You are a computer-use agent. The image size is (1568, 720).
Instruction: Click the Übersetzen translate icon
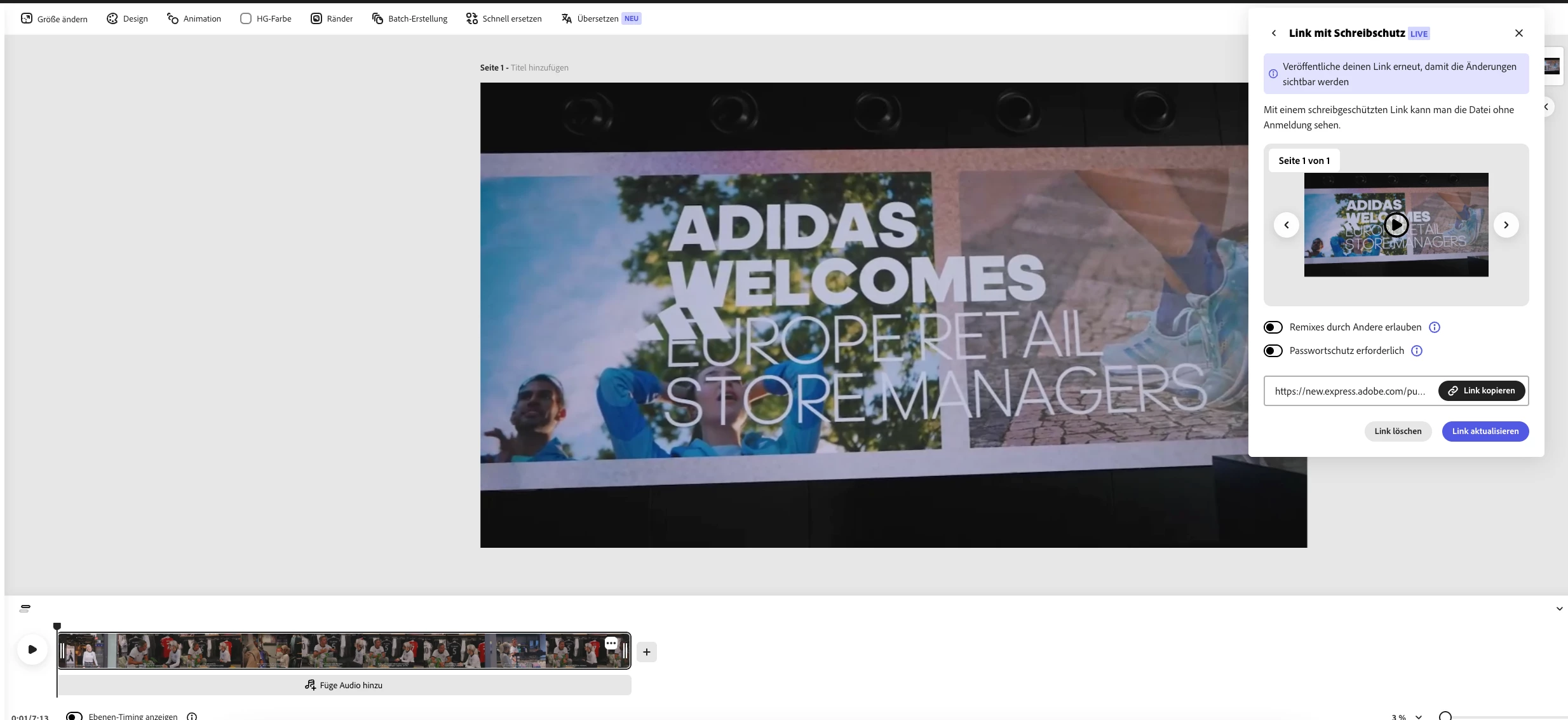(567, 18)
